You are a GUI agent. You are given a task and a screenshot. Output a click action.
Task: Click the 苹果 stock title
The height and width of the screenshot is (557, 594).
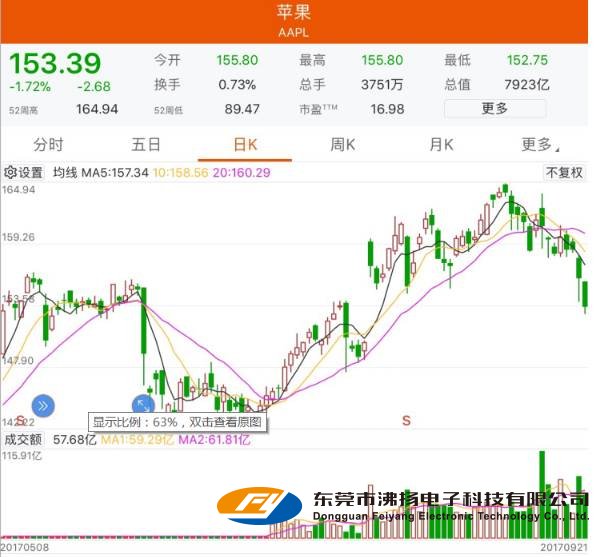coord(294,12)
